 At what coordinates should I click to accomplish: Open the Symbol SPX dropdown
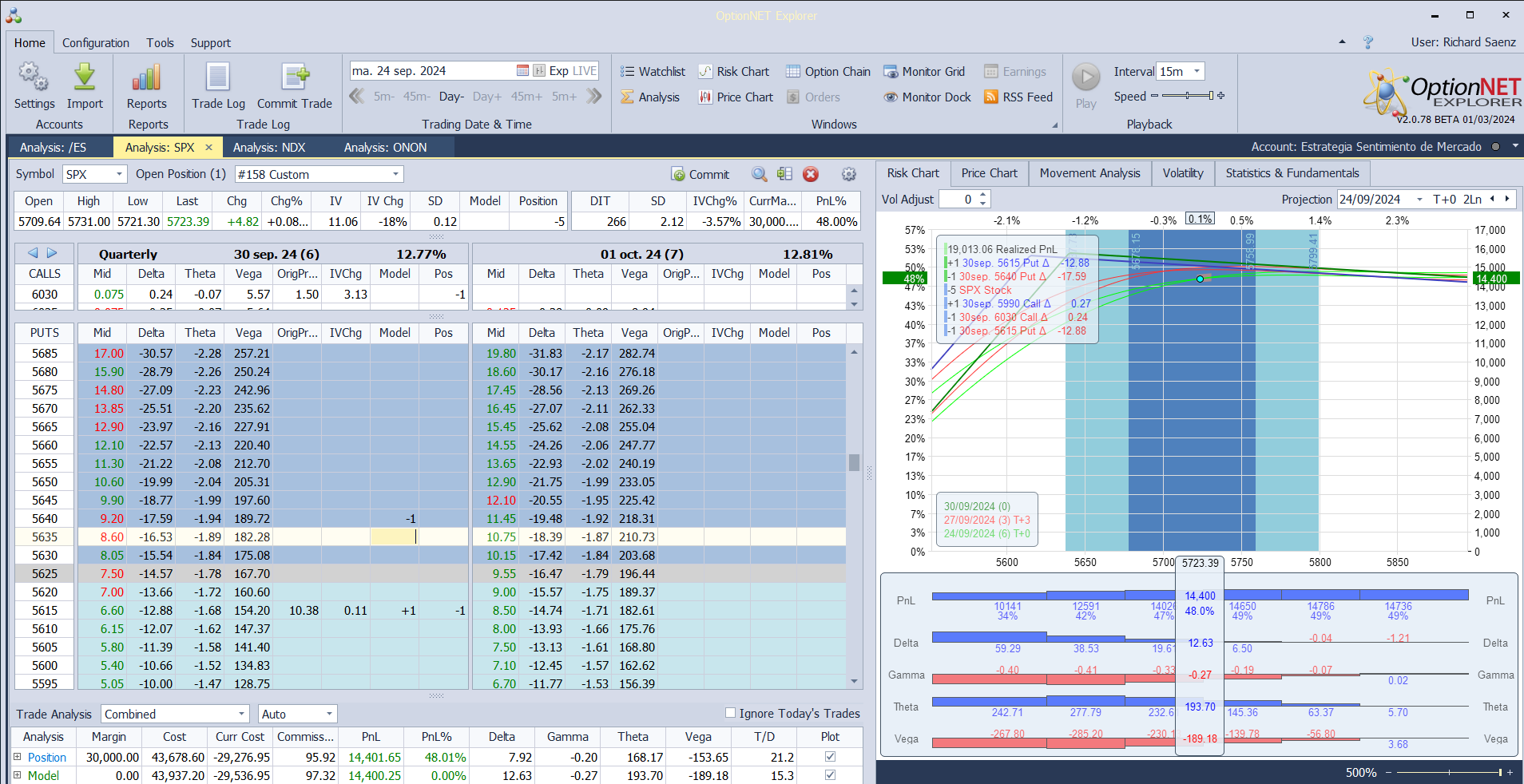[x=119, y=174]
